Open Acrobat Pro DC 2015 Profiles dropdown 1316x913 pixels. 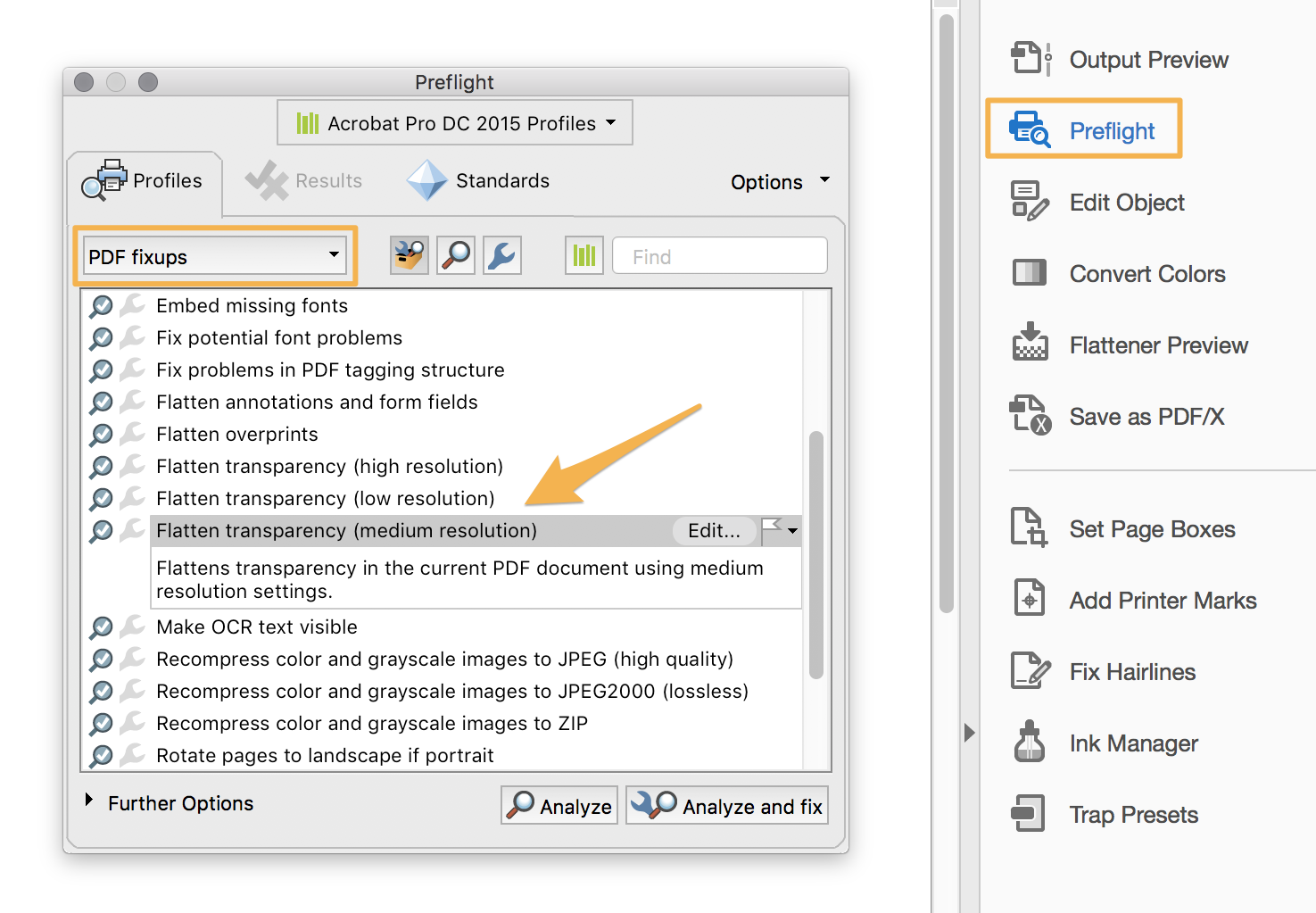pyautogui.click(x=455, y=123)
